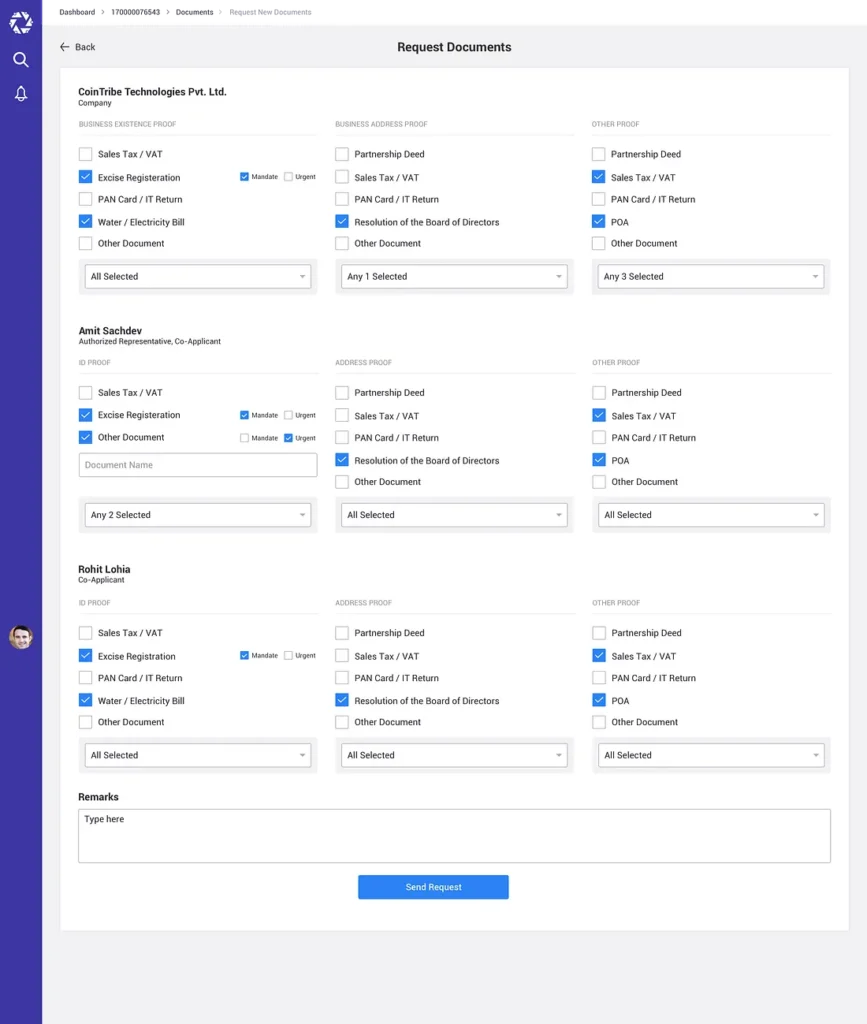Check Partnership Deed under Business Address Proof

click(x=342, y=155)
